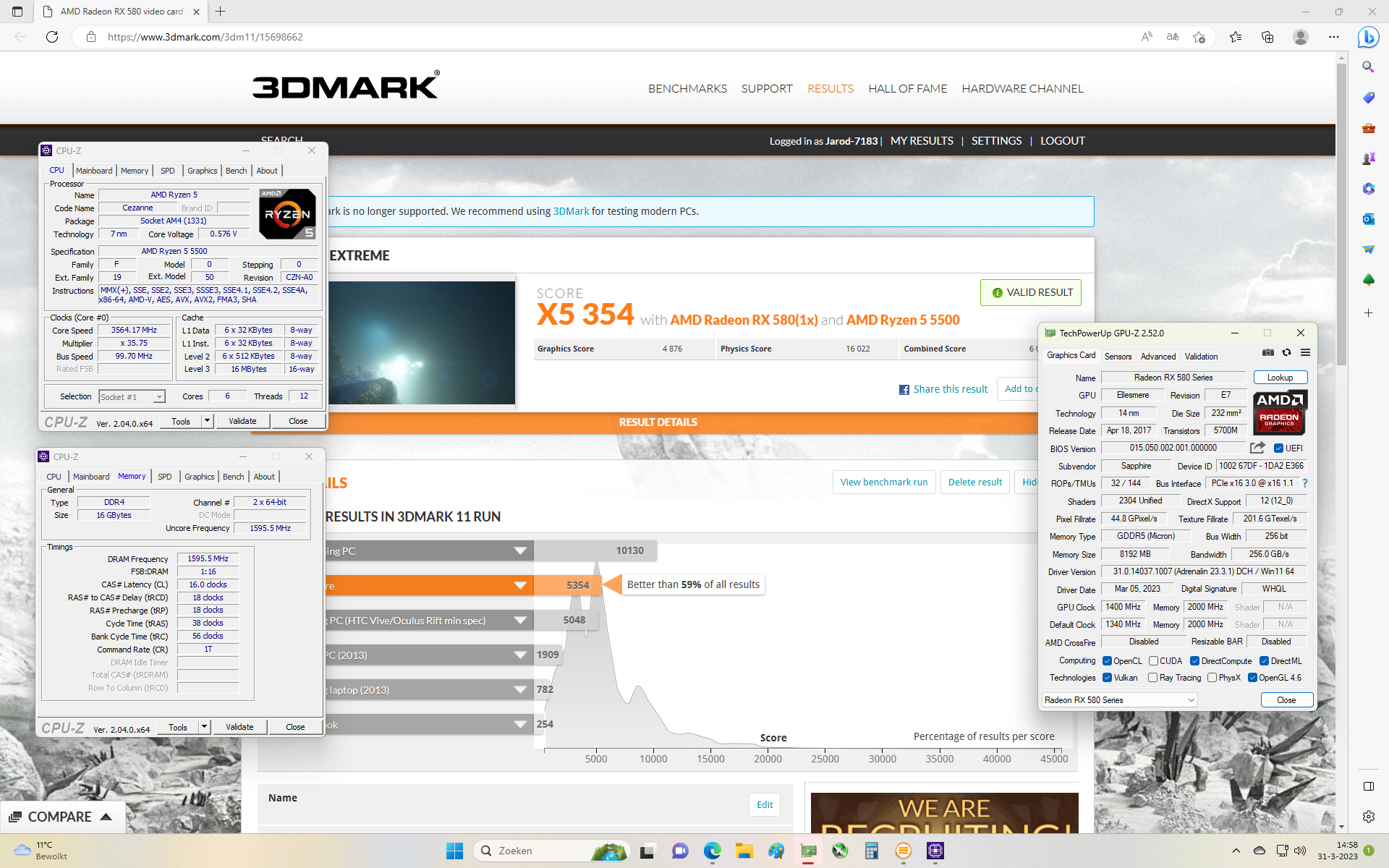Click the Edit button next to Name
This screenshot has width=1389, height=868.
click(765, 805)
